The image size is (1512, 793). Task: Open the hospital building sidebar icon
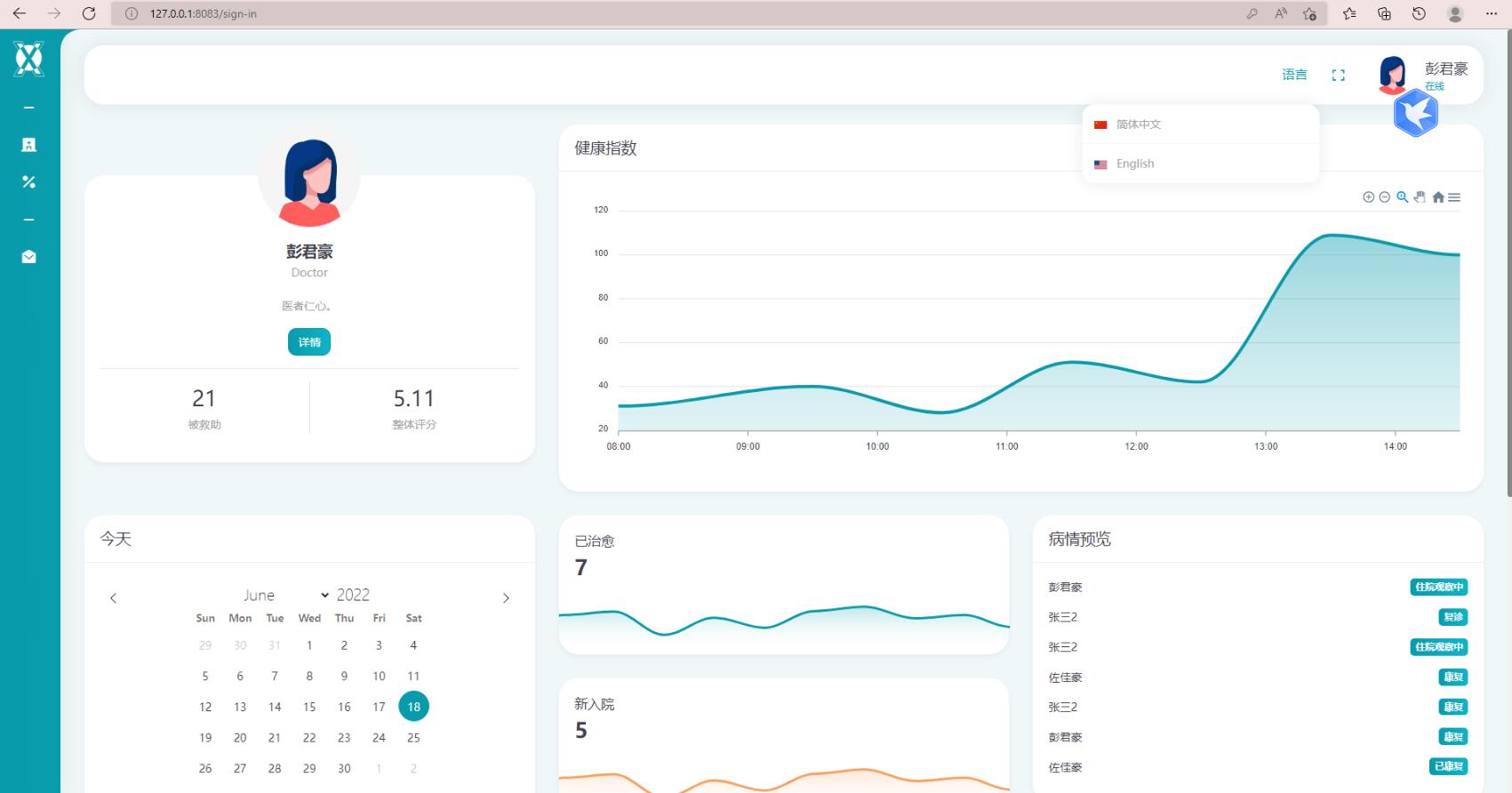coord(28,145)
